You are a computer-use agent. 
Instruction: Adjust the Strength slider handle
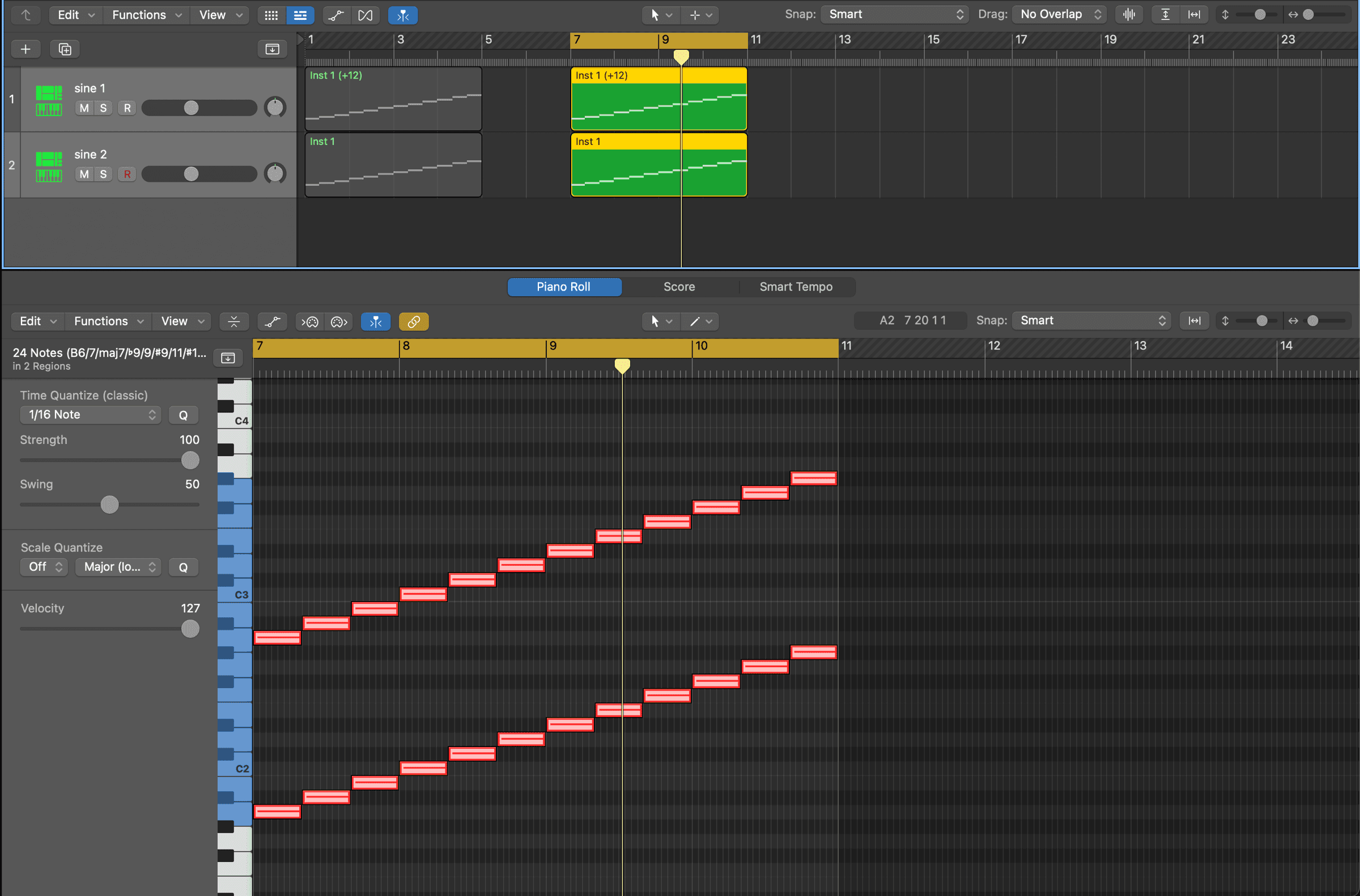pos(190,460)
